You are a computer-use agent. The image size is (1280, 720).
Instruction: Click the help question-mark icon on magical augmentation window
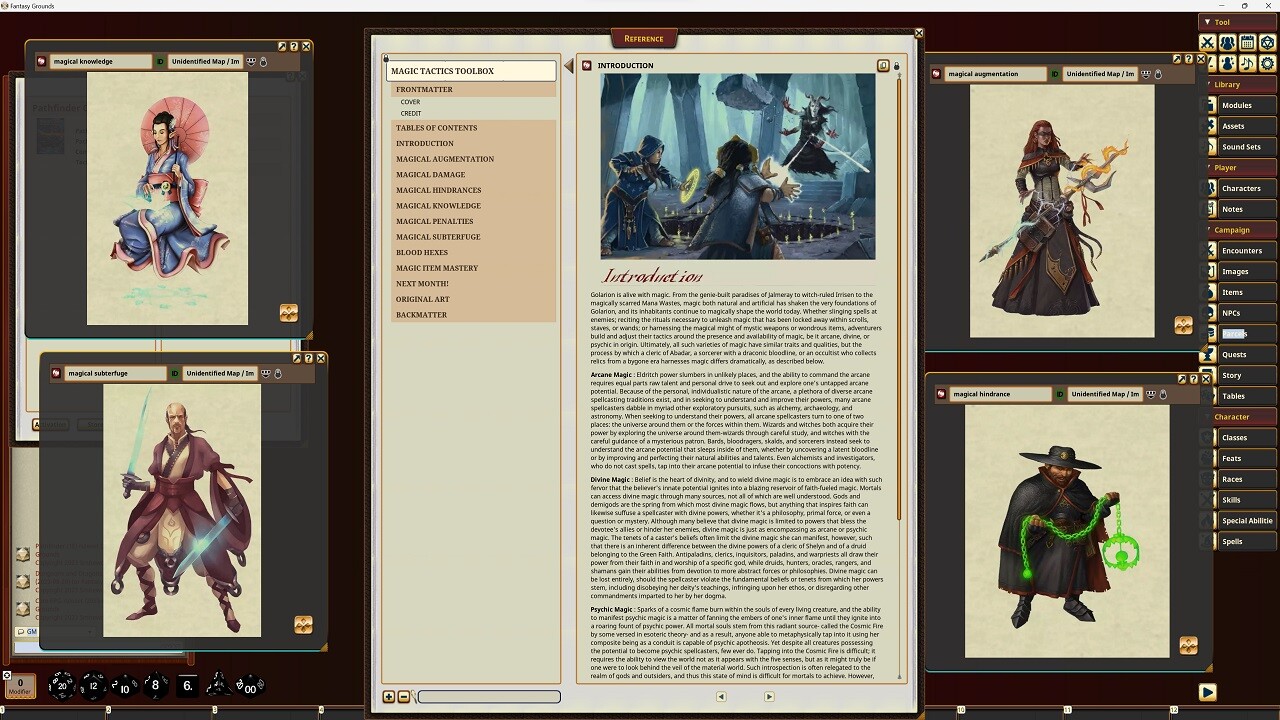tap(1189, 57)
